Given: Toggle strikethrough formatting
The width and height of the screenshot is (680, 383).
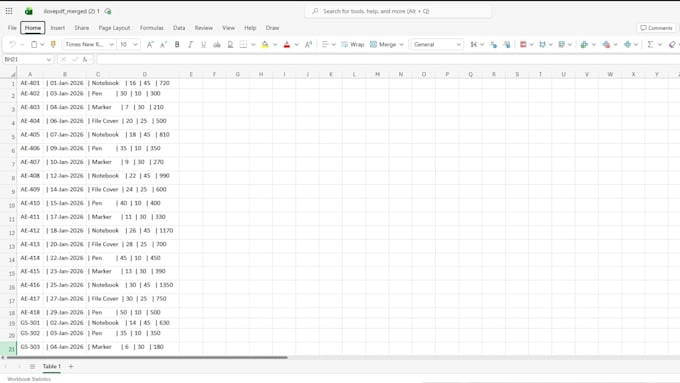Looking at the screenshot, I should click(x=217, y=44).
